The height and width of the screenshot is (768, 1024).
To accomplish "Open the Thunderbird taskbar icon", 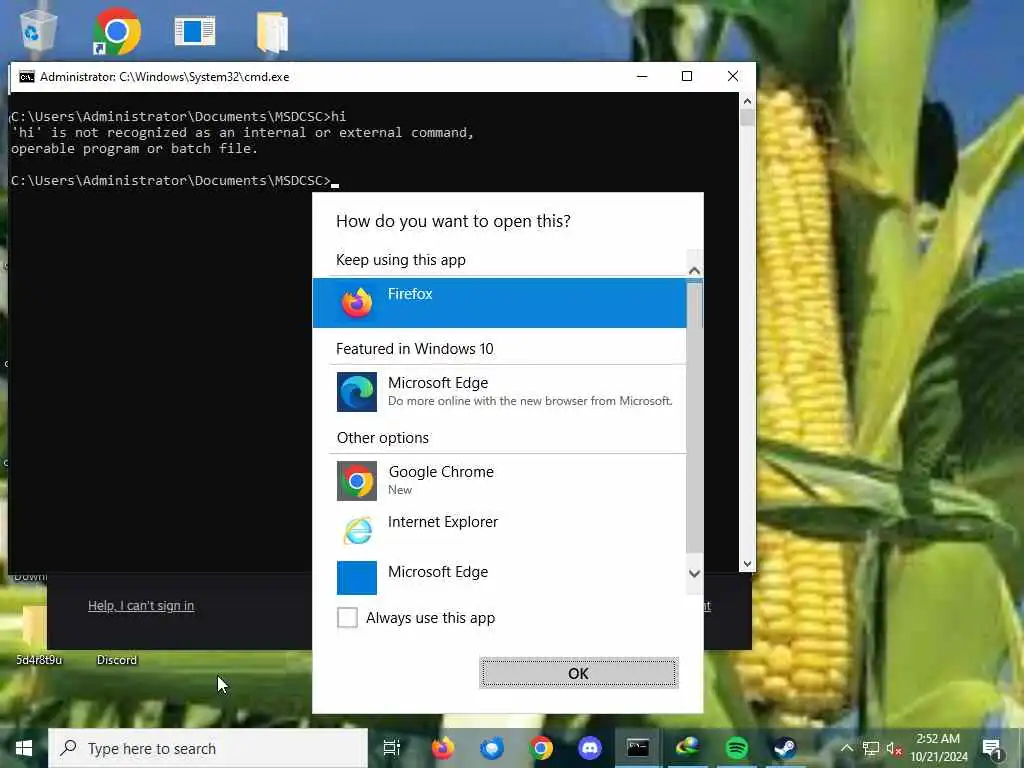I will click(x=492, y=748).
